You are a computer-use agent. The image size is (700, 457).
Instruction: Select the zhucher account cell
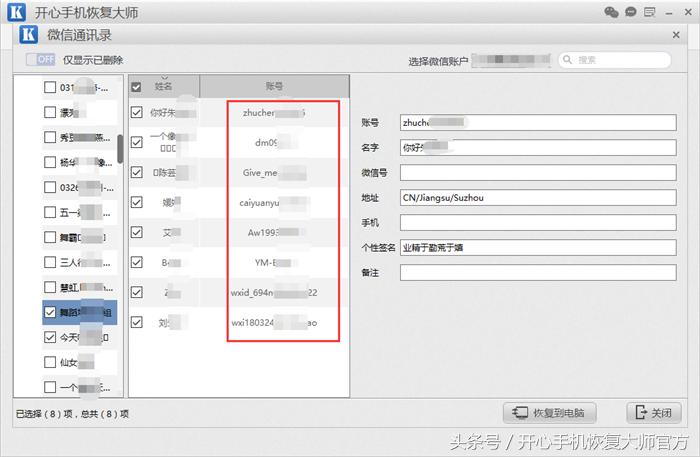[x=274, y=113]
